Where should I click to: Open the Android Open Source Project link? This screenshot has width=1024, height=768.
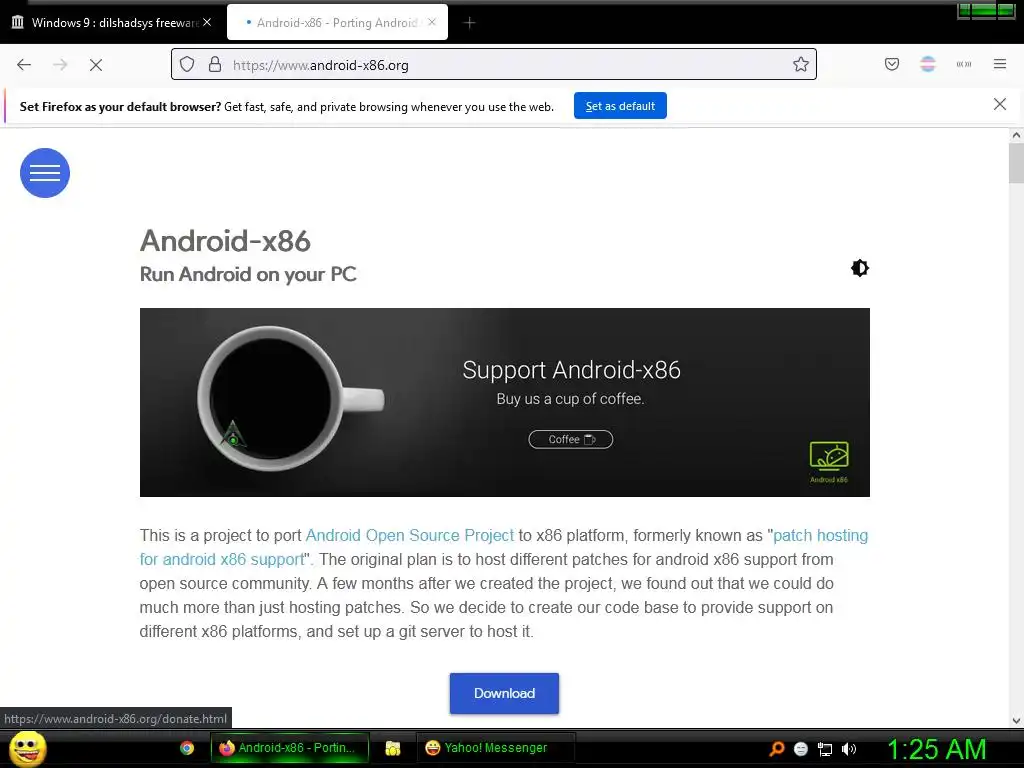tap(409, 536)
